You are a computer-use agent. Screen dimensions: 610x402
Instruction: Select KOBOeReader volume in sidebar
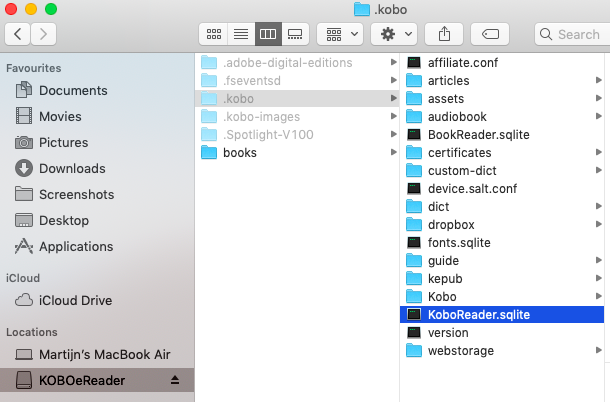97,380
